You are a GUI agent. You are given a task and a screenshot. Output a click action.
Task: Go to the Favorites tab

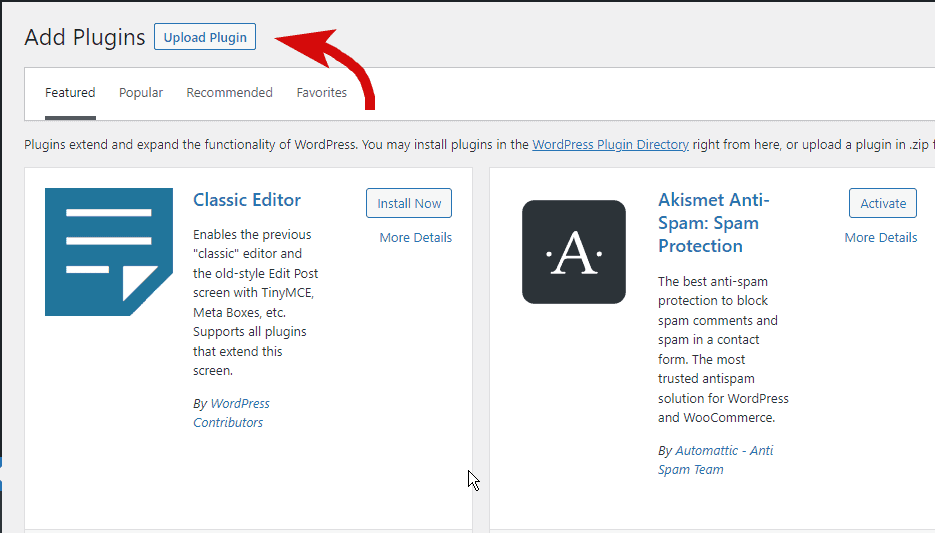322,93
